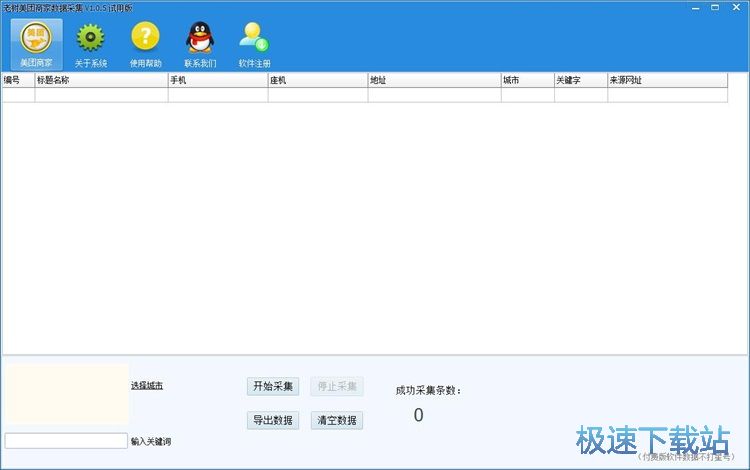Sort by the 座机 column header
Viewport: 750px width, 470px height.
318,80
